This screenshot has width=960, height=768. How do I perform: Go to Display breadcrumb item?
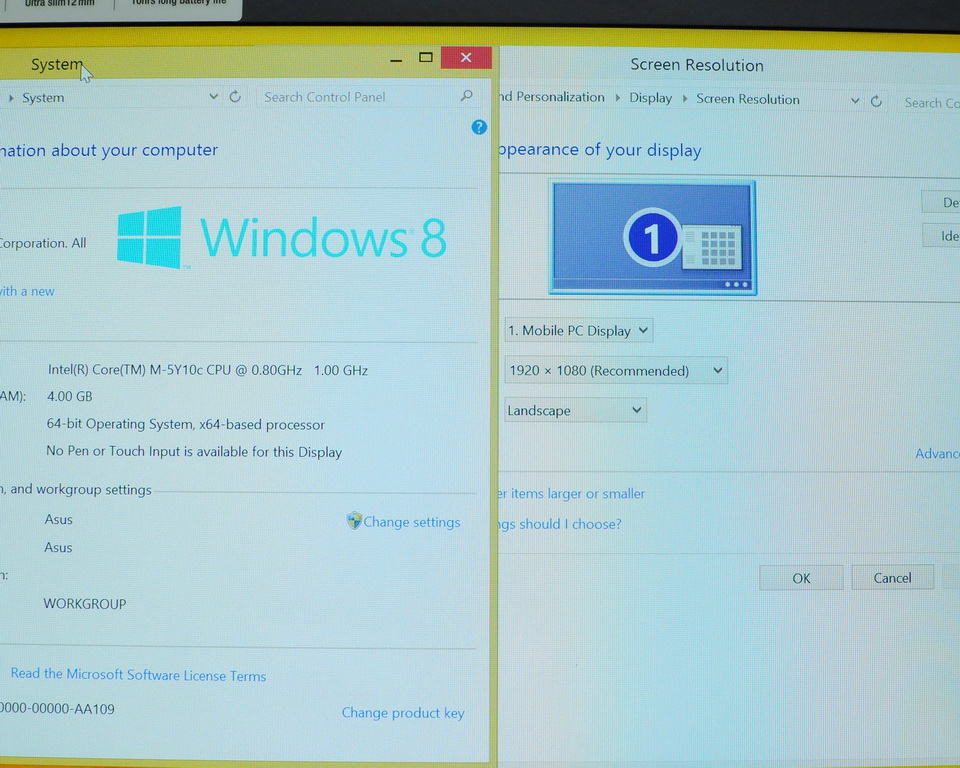coord(650,98)
